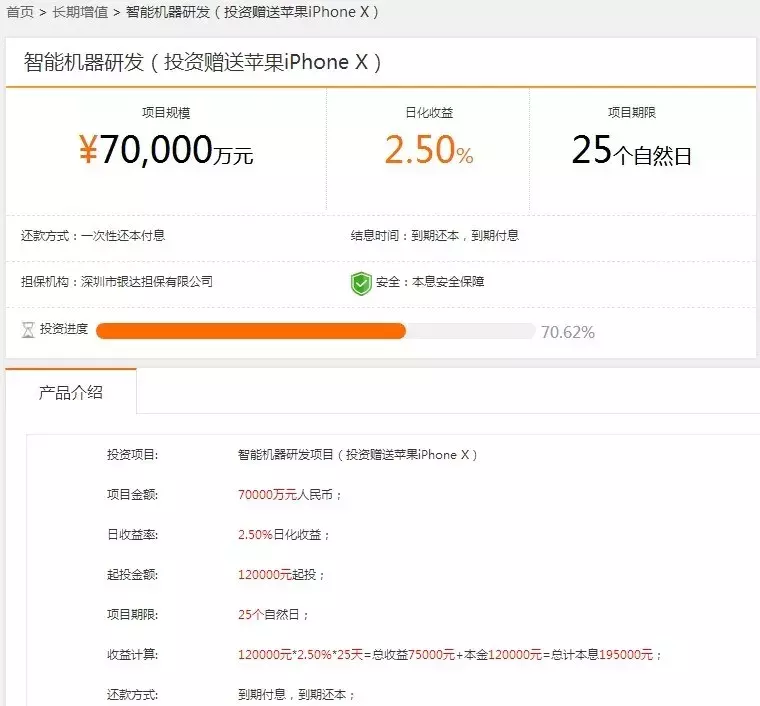
Task: Click 安全:本息安全保障 text
Action: pos(430,282)
